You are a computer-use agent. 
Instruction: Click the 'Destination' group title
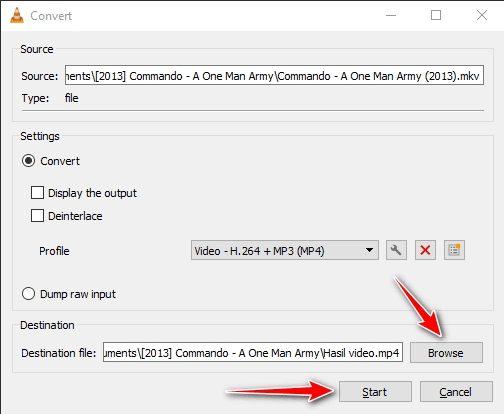(47, 325)
